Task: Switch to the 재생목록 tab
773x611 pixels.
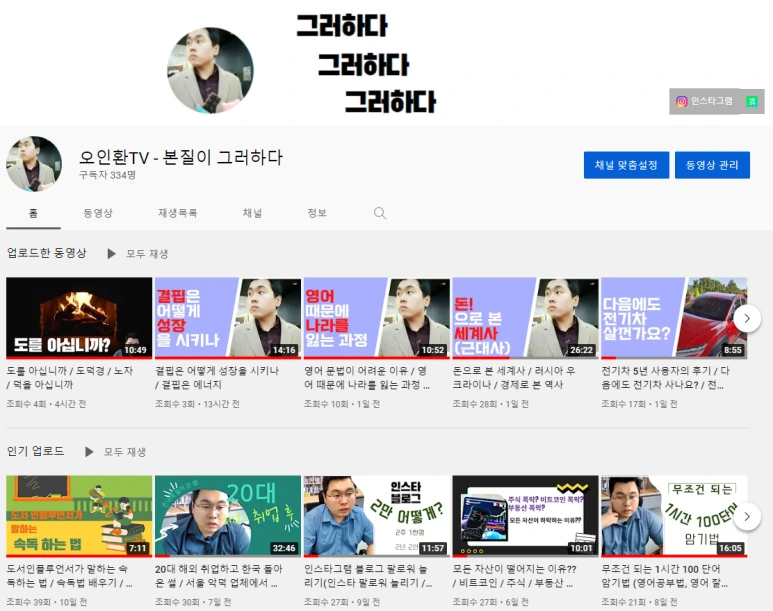Action: 177,213
